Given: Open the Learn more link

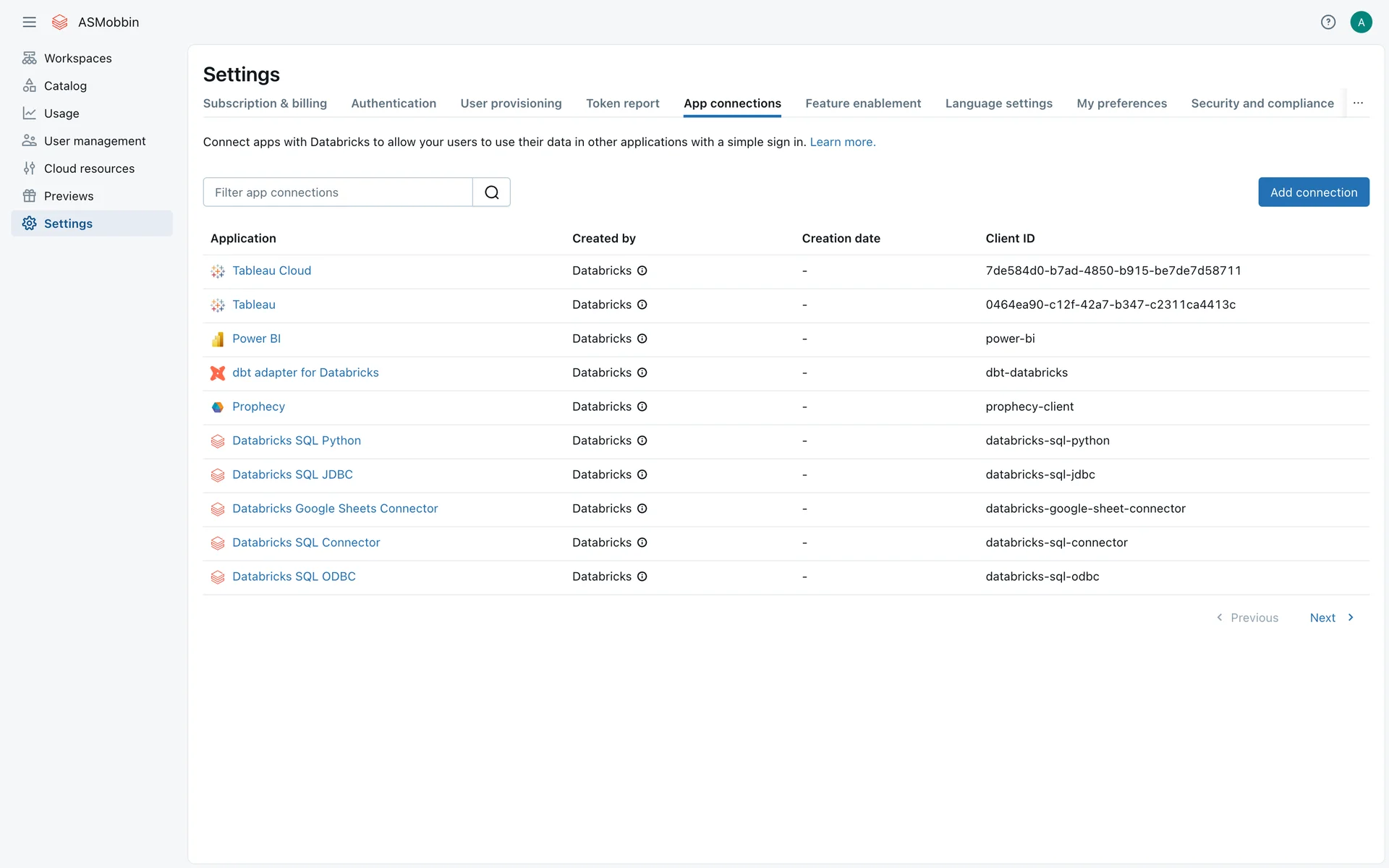Looking at the screenshot, I should [x=842, y=142].
